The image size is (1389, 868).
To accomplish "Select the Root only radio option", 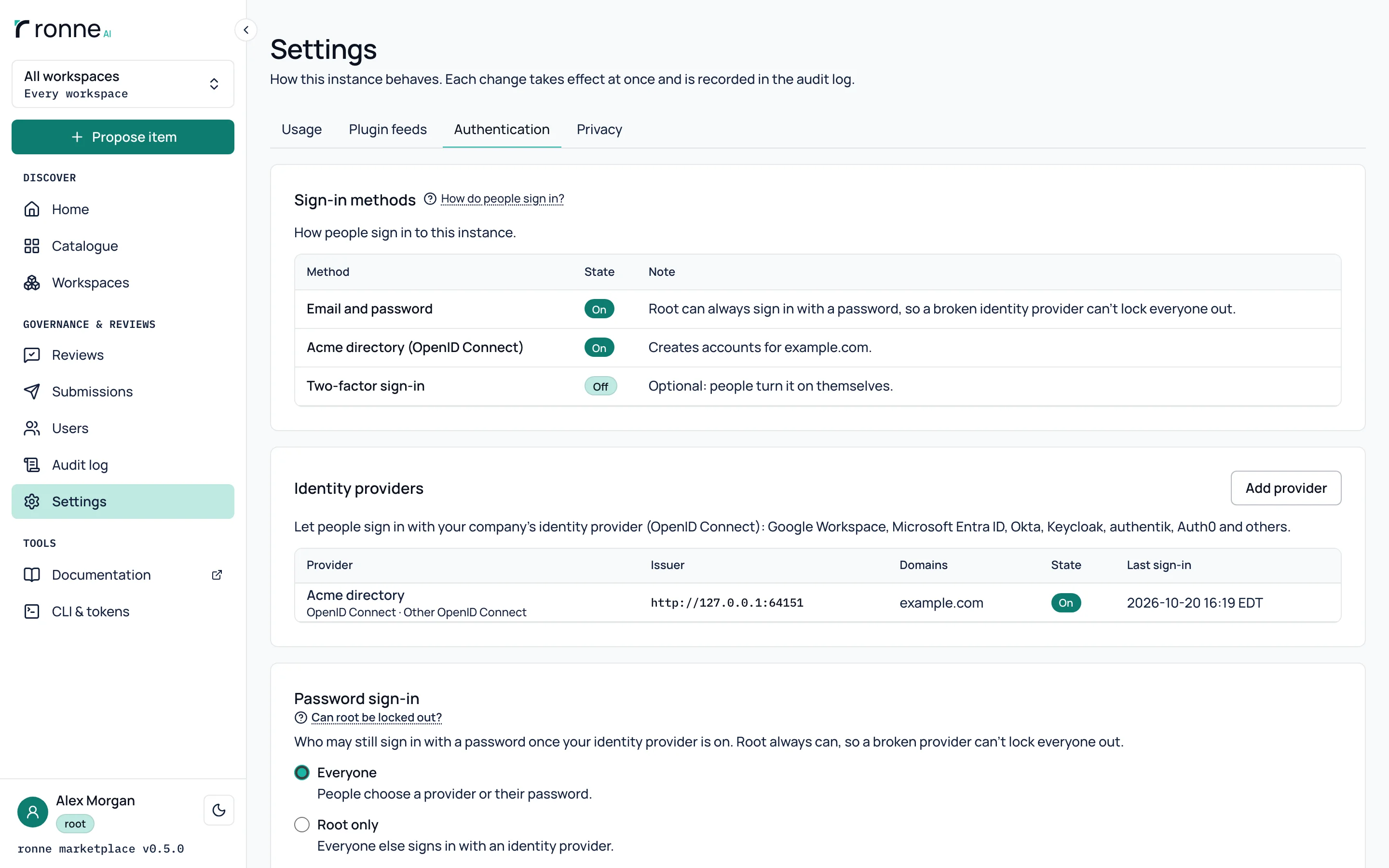I will [x=302, y=825].
